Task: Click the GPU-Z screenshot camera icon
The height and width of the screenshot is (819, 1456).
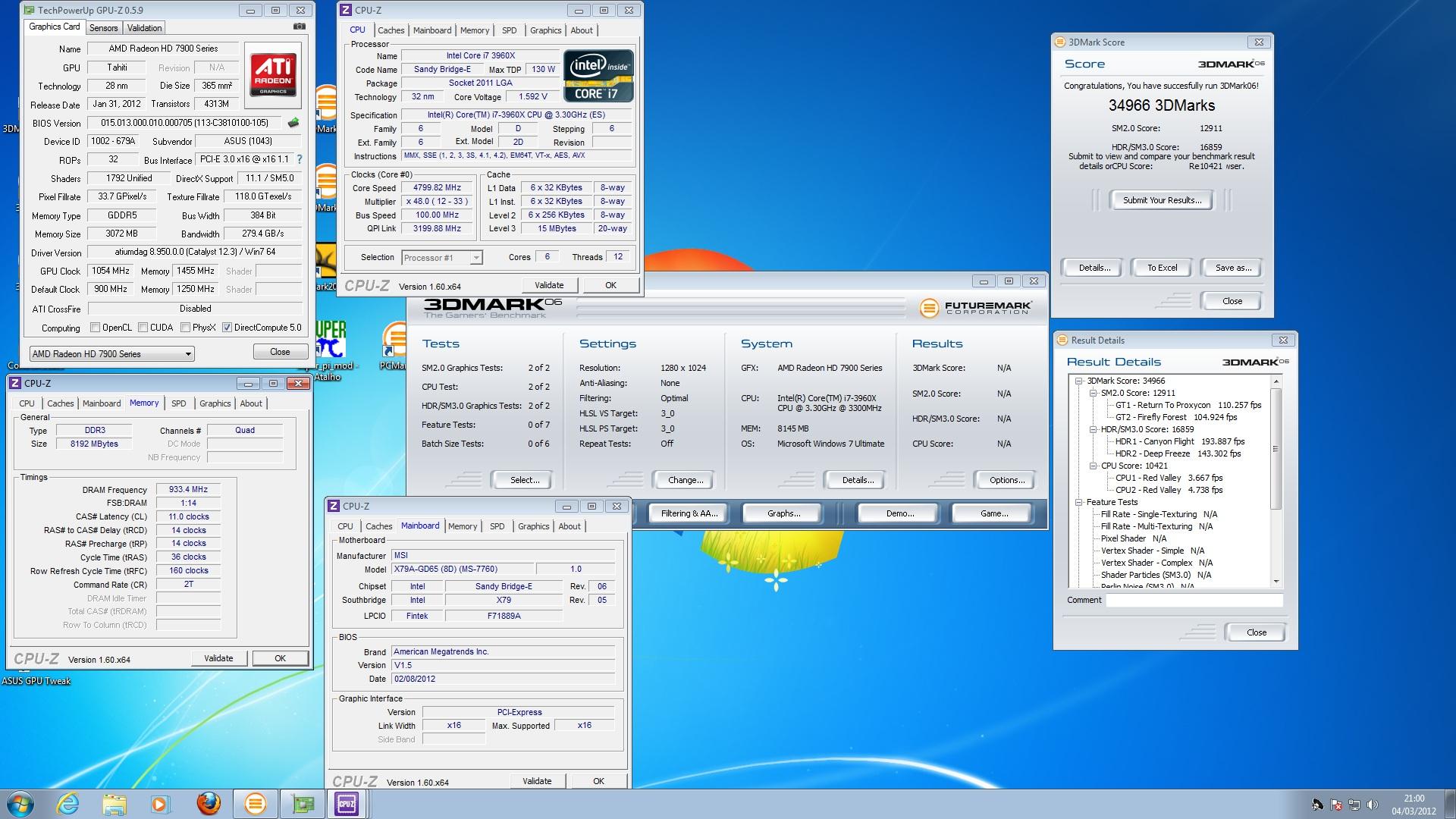Action: click(300, 27)
